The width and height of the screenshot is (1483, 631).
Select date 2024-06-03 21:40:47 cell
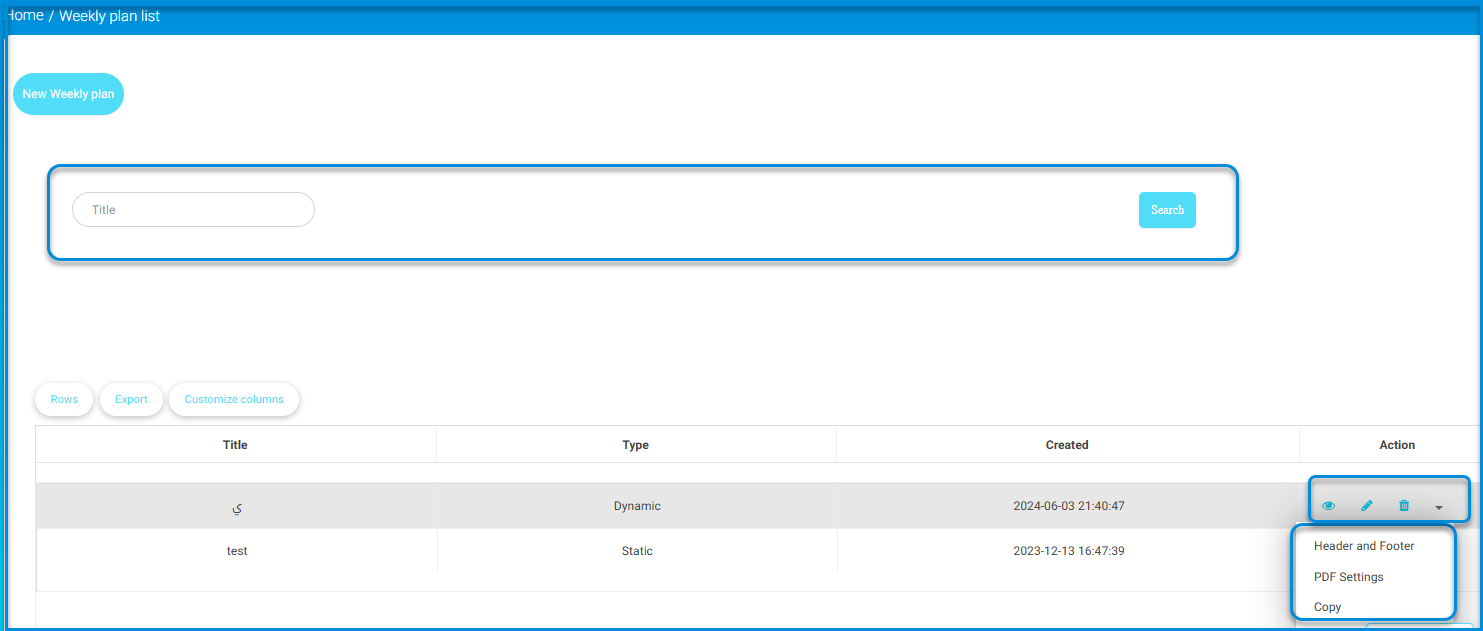(1069, 506)
